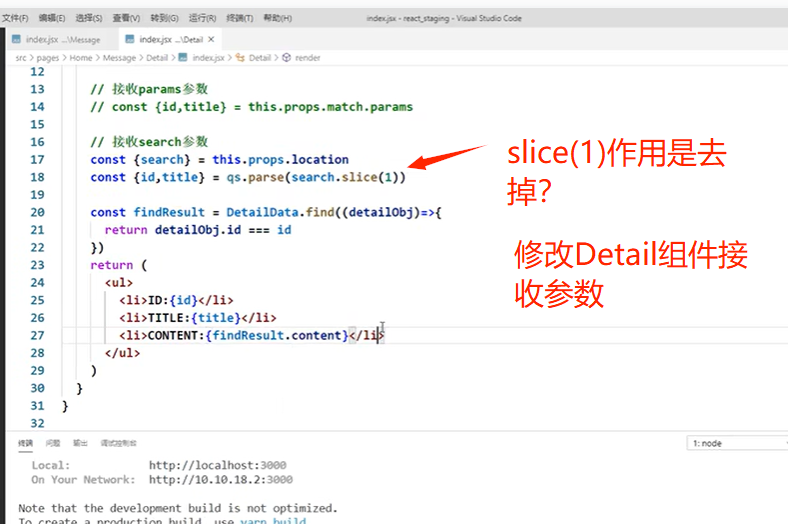Image resolution: width=788 pixels, height=524 pixels.
Task: Click line number 23 in the gutter
Action: pyautogui.click(x=37, y=265)
